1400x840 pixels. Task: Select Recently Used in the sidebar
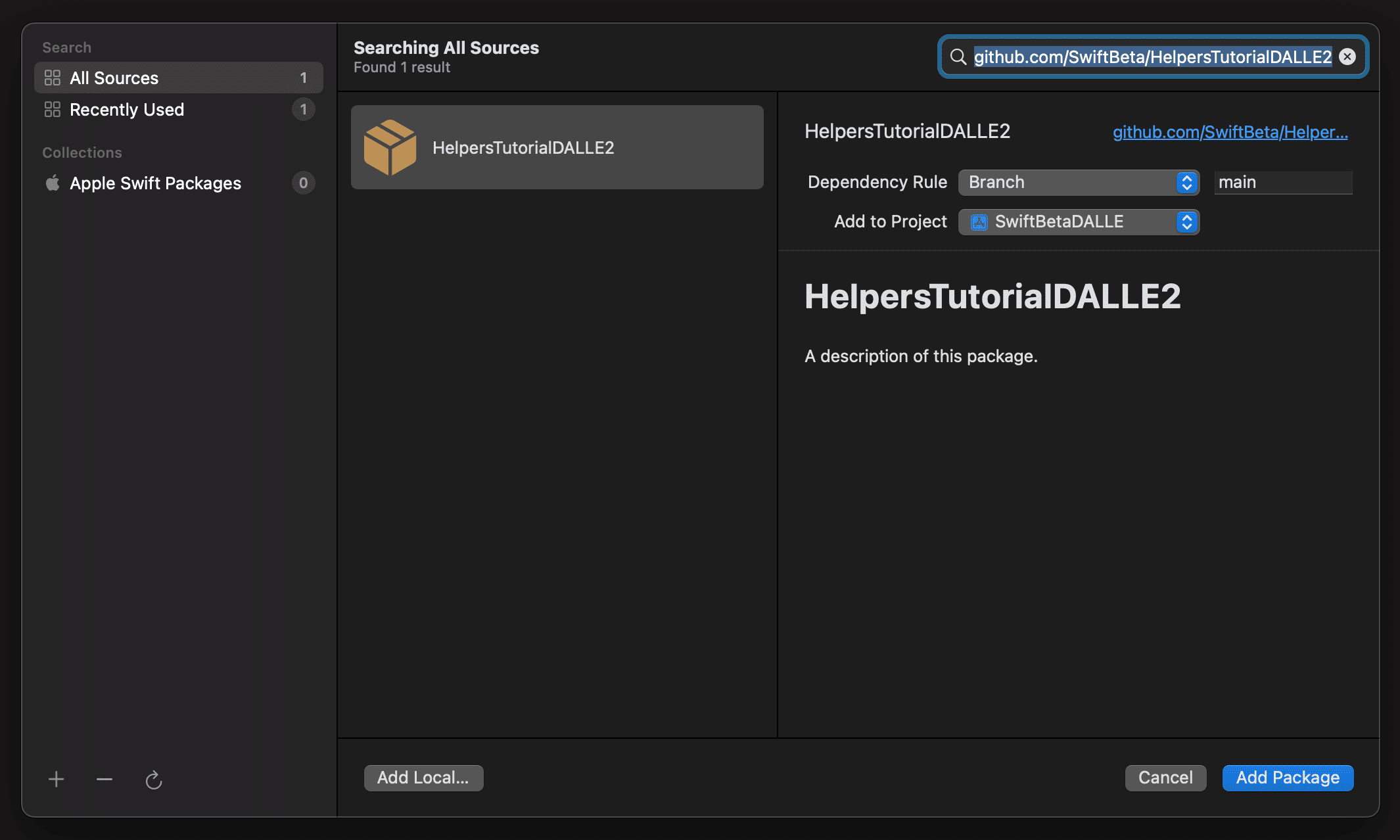coord(179,109)
